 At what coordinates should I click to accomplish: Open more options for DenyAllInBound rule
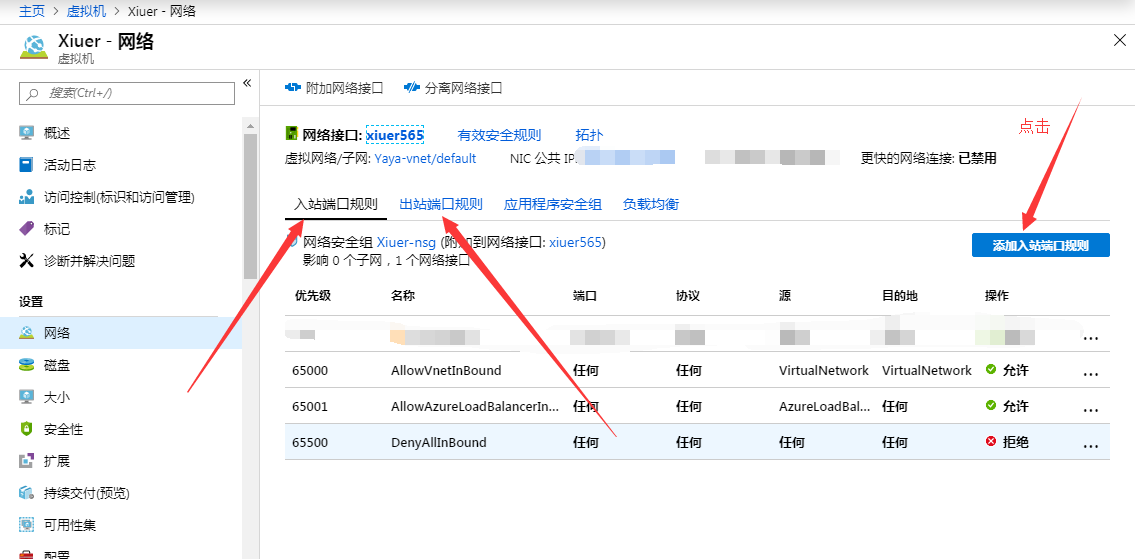coord(1090,446)
